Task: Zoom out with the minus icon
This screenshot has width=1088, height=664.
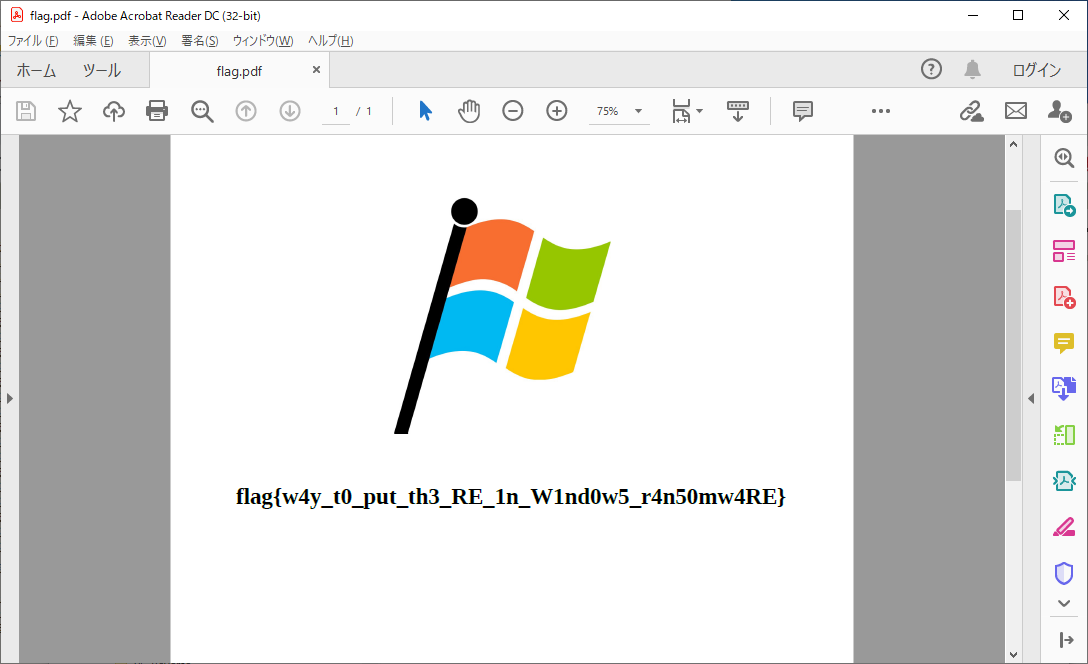Action: [513, 111]
